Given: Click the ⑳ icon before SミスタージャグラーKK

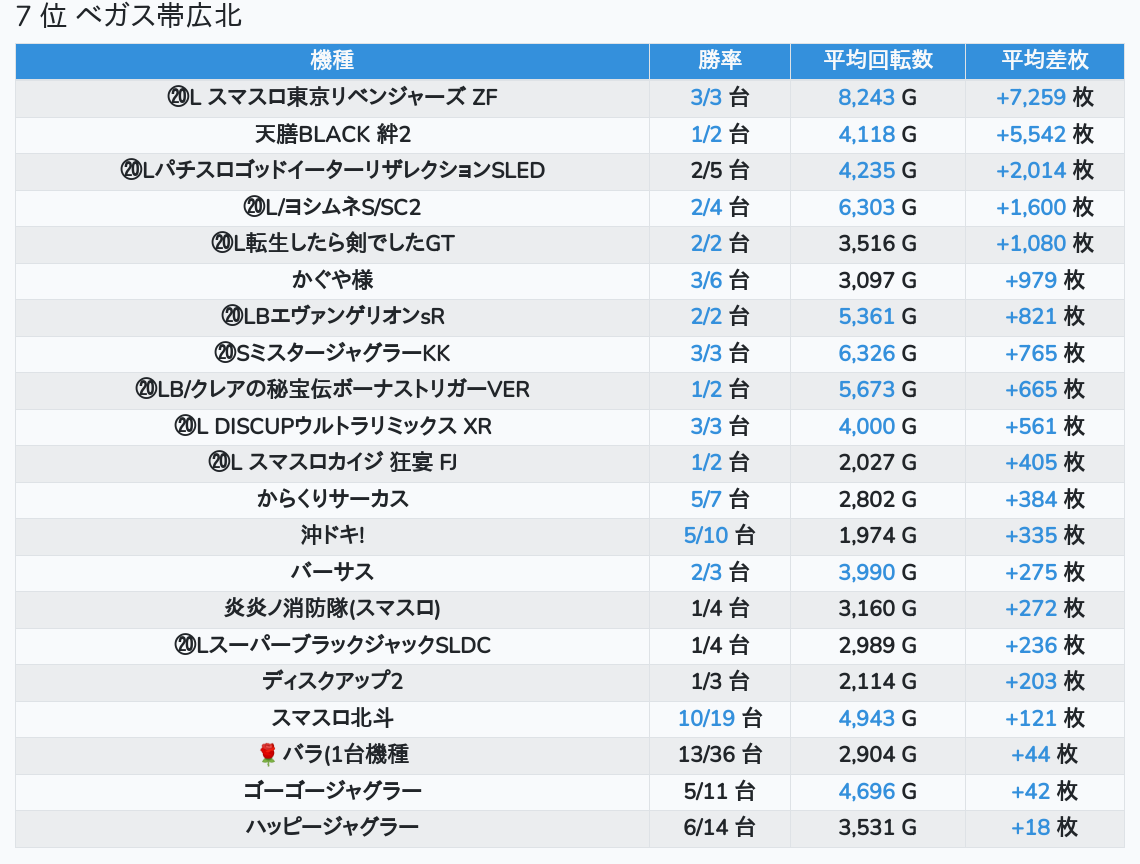Looking at the screenshot, I should pos(225,353).
